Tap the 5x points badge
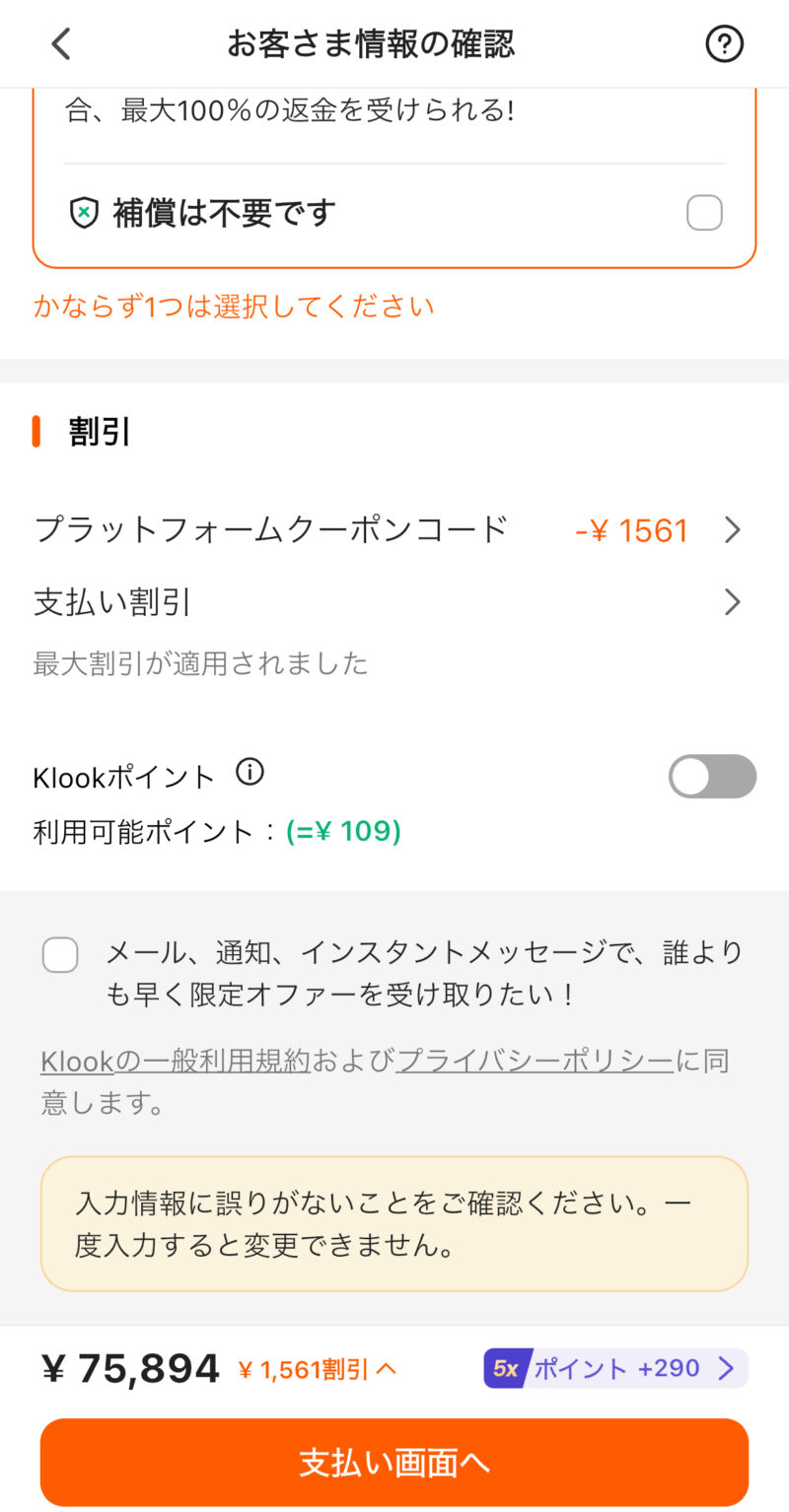This screenshot has width=789, height=1512. [x=507, y=1368]
